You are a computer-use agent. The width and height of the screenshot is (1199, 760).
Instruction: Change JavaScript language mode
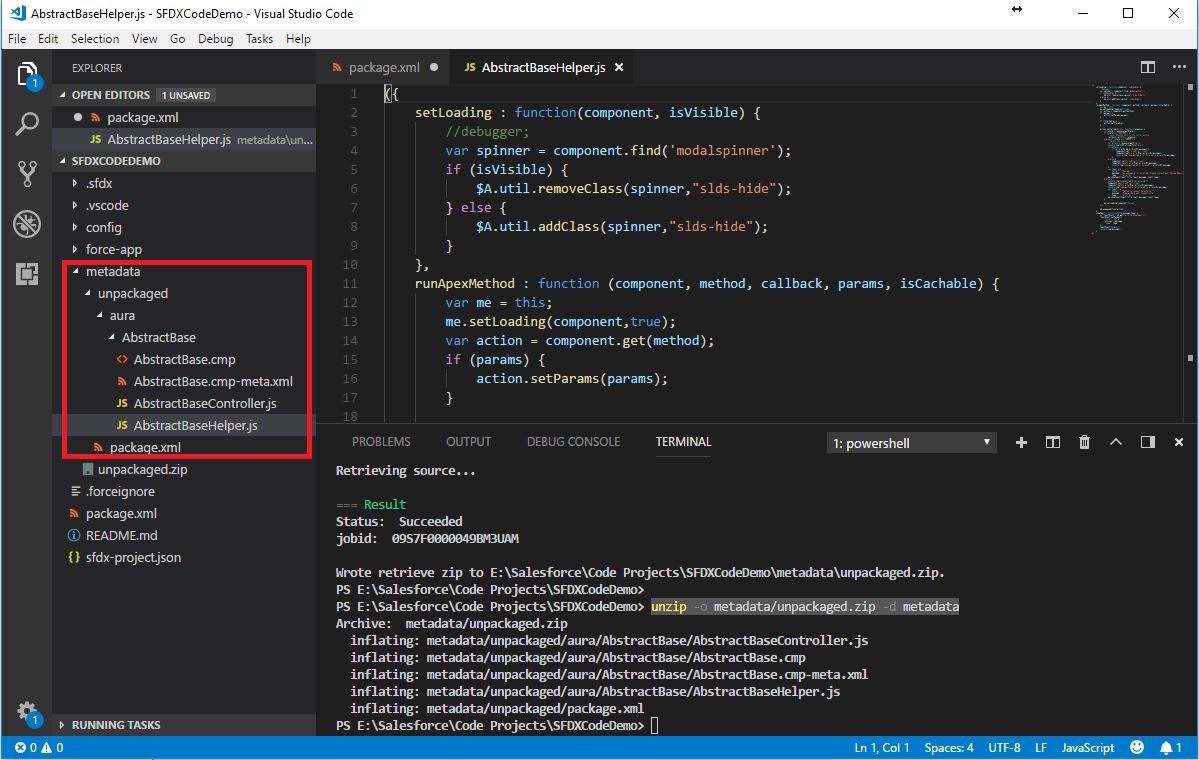pyautogui.click(x=1087, y=748)
